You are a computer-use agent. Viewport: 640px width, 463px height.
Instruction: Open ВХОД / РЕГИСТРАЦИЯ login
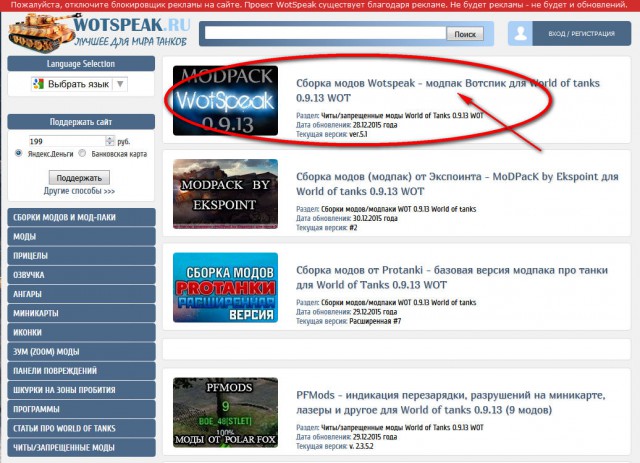point(582,33)
